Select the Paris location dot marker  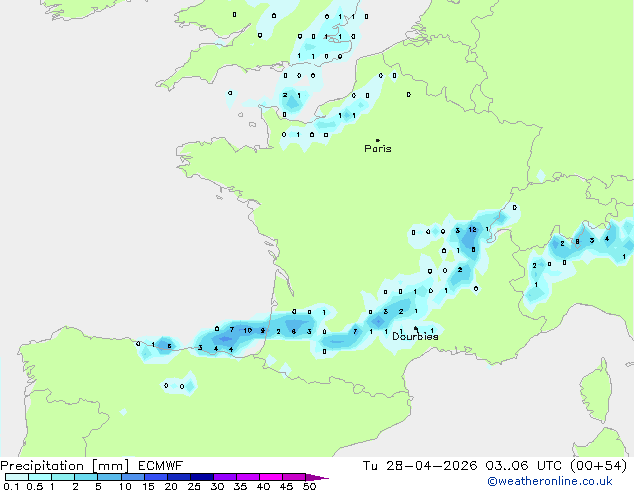(x=378, y=140)
